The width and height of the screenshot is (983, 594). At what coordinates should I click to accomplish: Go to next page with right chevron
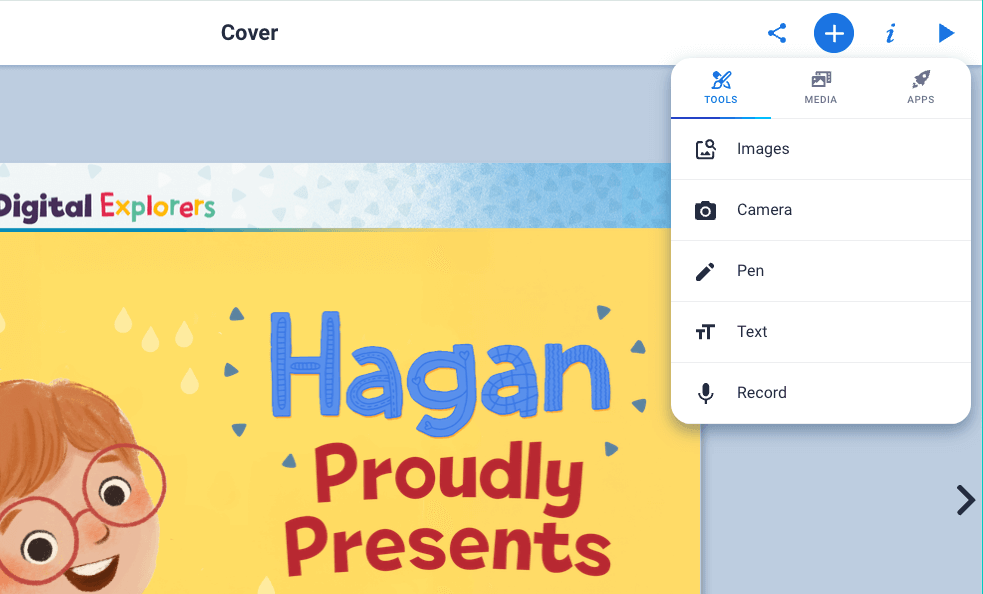pyautogui.click(x=965, y=500)
